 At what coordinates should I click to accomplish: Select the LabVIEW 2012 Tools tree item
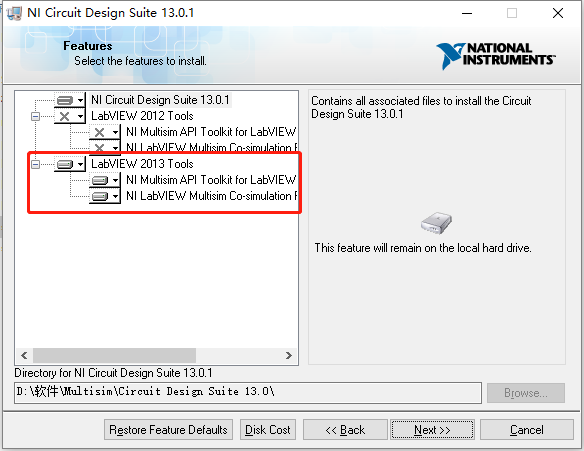click(142, 116)
